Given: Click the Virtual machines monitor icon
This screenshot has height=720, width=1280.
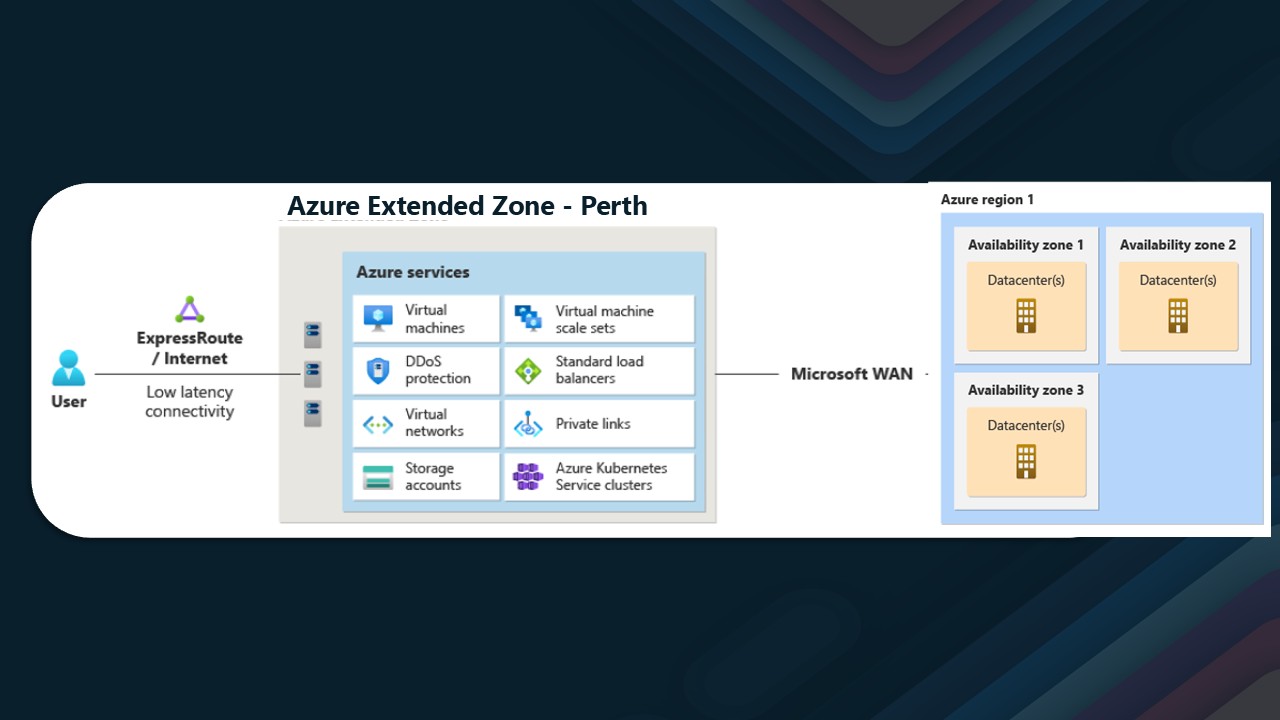Looking at the screenshot, I should (378, 319).
